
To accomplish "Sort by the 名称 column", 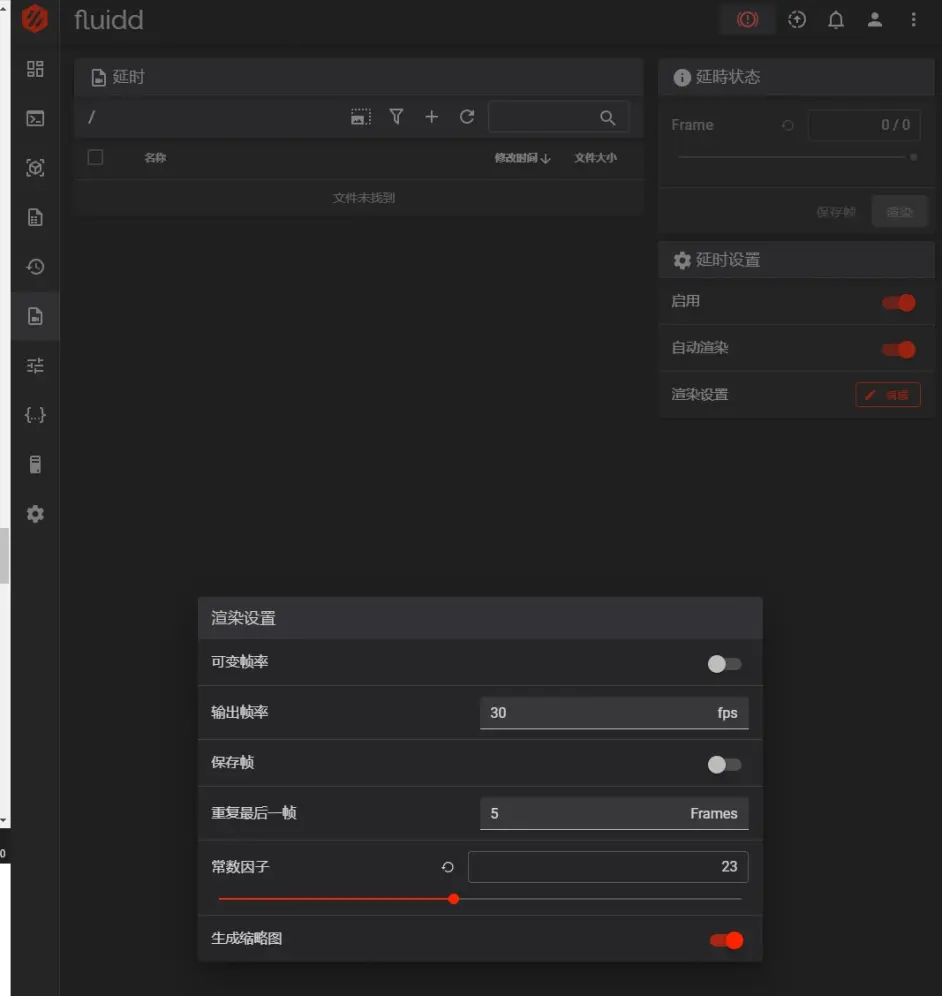I will click(155, 158).
